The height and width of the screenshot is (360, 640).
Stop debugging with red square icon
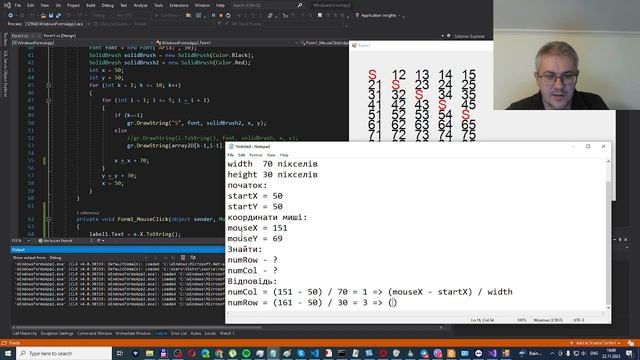(221, 16)
